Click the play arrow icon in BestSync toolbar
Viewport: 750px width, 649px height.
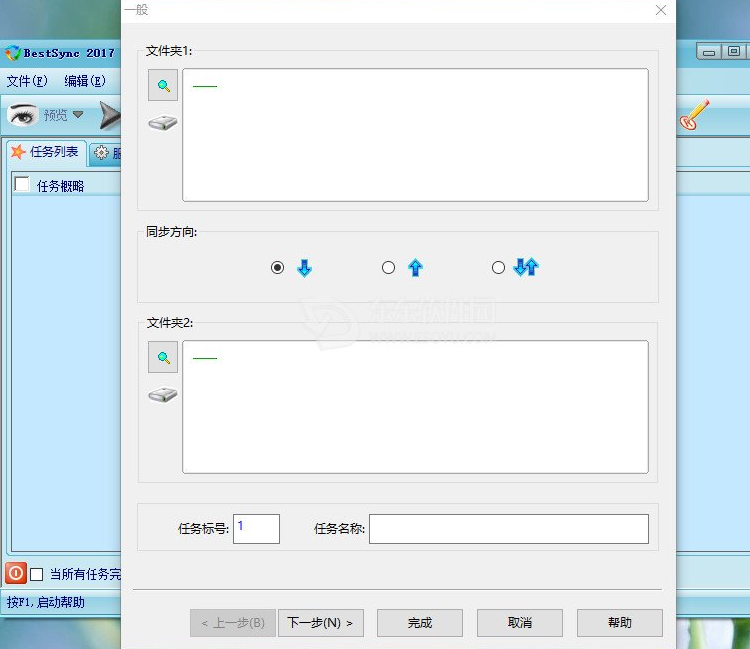[x=110, y=115]
